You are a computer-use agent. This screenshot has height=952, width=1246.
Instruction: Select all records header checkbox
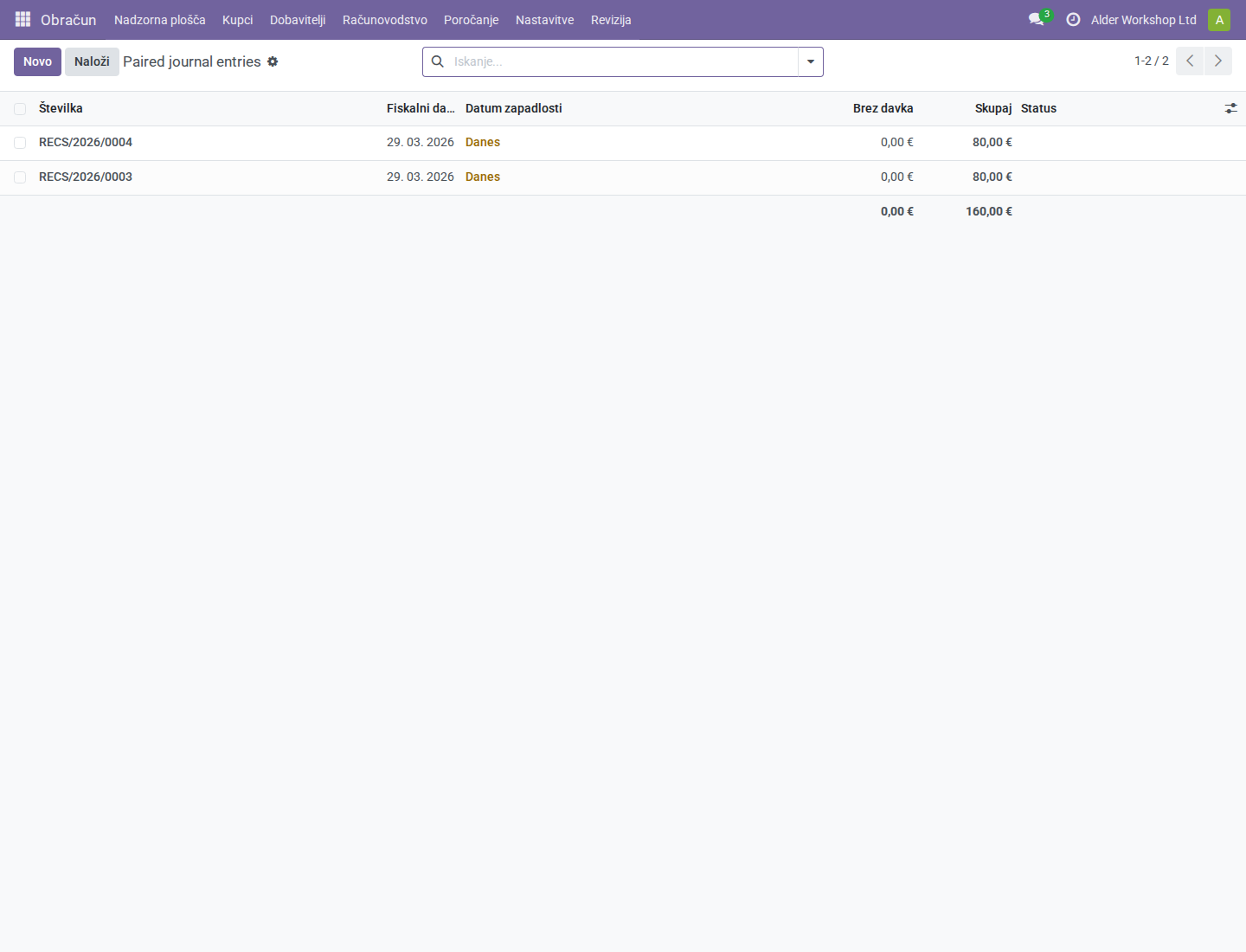pos(20,109)
